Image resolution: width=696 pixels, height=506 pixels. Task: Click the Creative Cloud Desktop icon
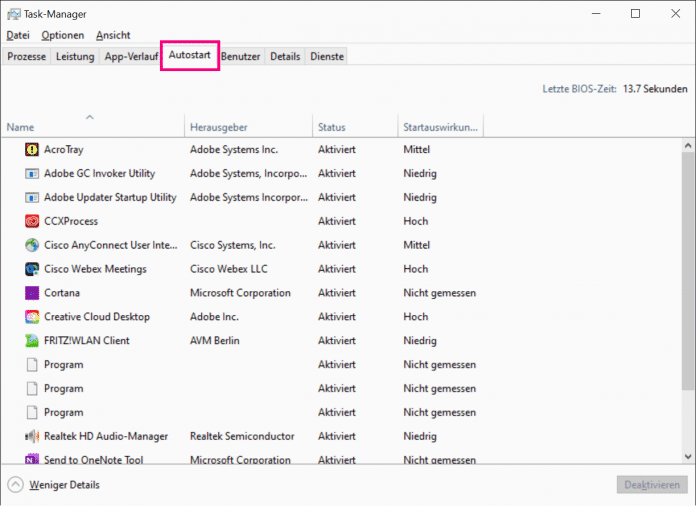point(31,317)
